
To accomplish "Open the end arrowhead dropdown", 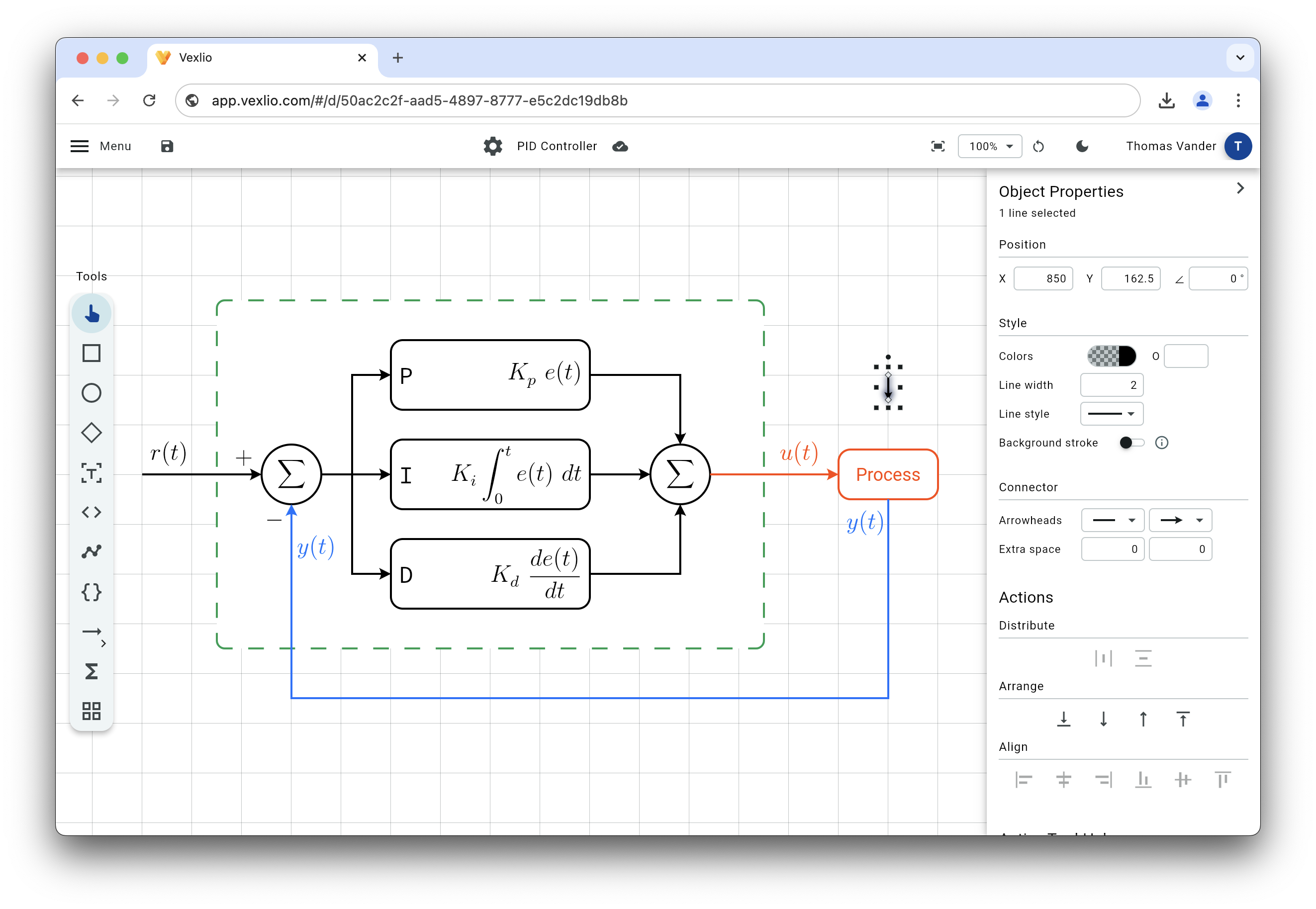I will click(x=1180, y=521).
